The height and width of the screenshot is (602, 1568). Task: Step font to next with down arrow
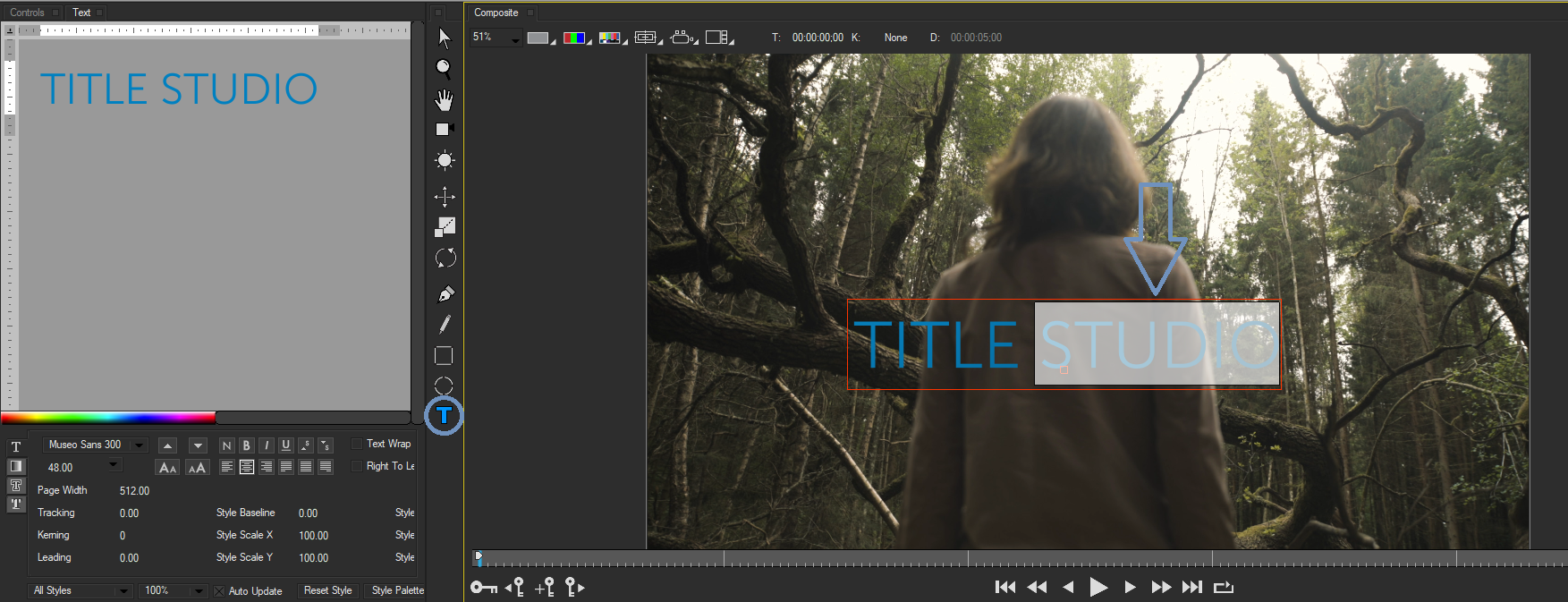click(x=198, y=445)
